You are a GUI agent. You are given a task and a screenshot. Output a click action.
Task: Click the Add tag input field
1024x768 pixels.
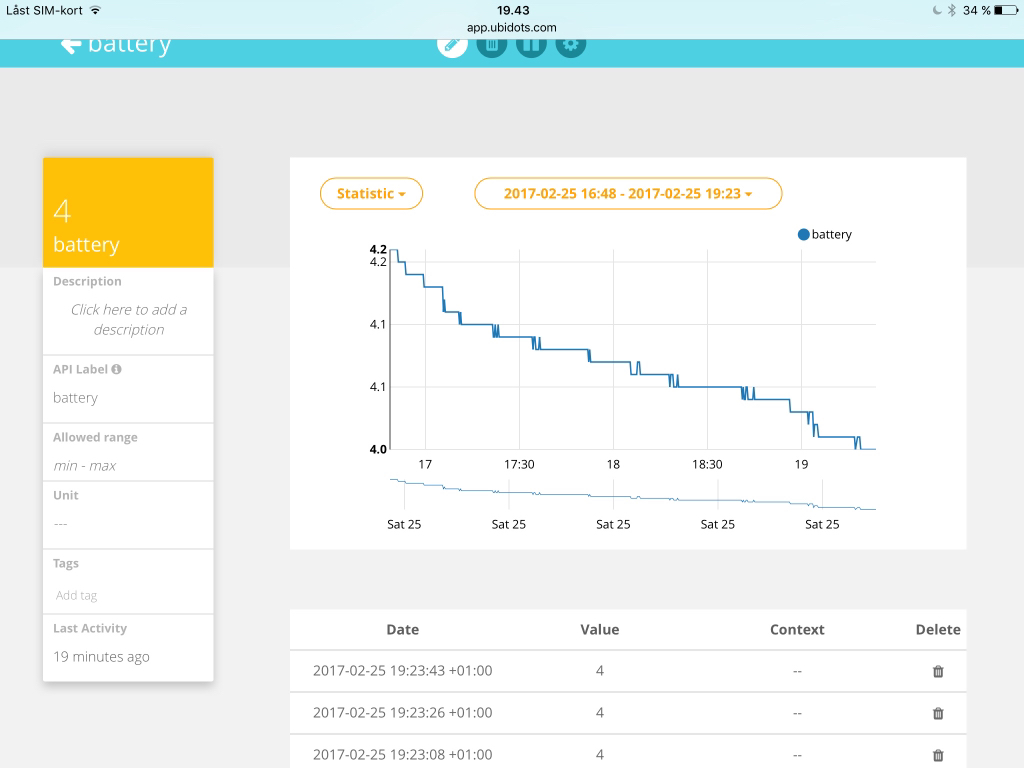pyautogui.click(x=77, y=595)
